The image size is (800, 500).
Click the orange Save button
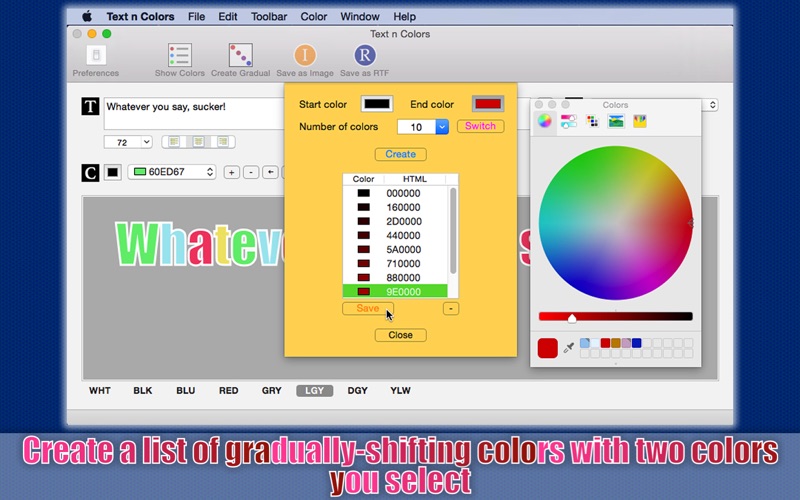coord(368,308)
